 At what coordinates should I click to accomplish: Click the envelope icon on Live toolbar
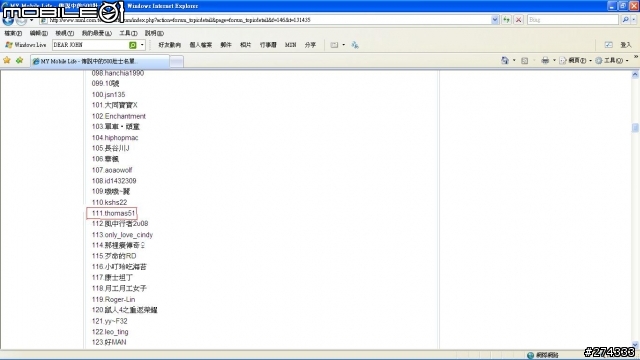[334, 45]
